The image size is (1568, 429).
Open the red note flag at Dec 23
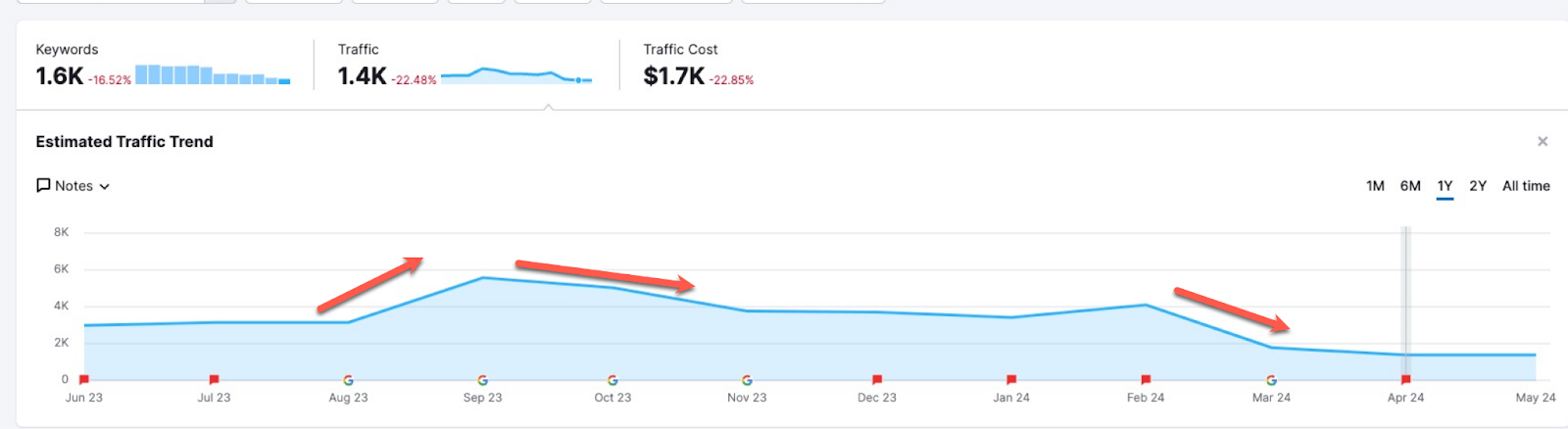[x=877, y=379]
